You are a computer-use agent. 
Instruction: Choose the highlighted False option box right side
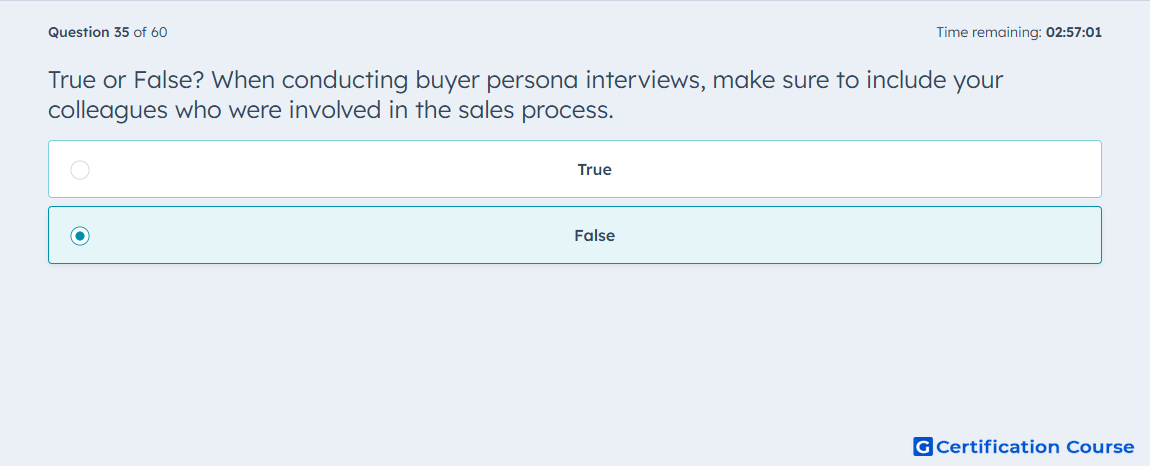tap(953, 235)
